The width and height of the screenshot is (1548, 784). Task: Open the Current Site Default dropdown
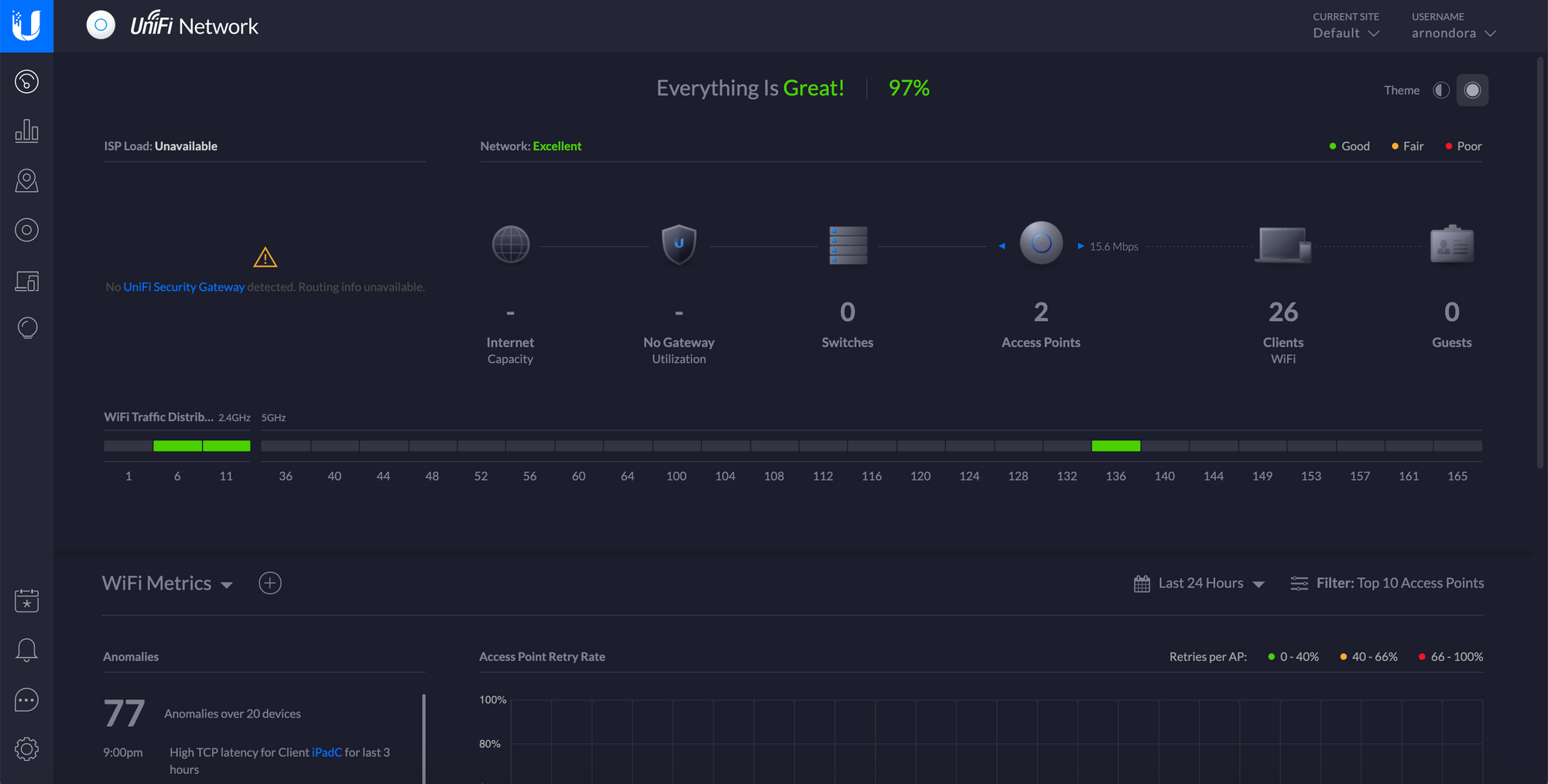(1346, 33)
